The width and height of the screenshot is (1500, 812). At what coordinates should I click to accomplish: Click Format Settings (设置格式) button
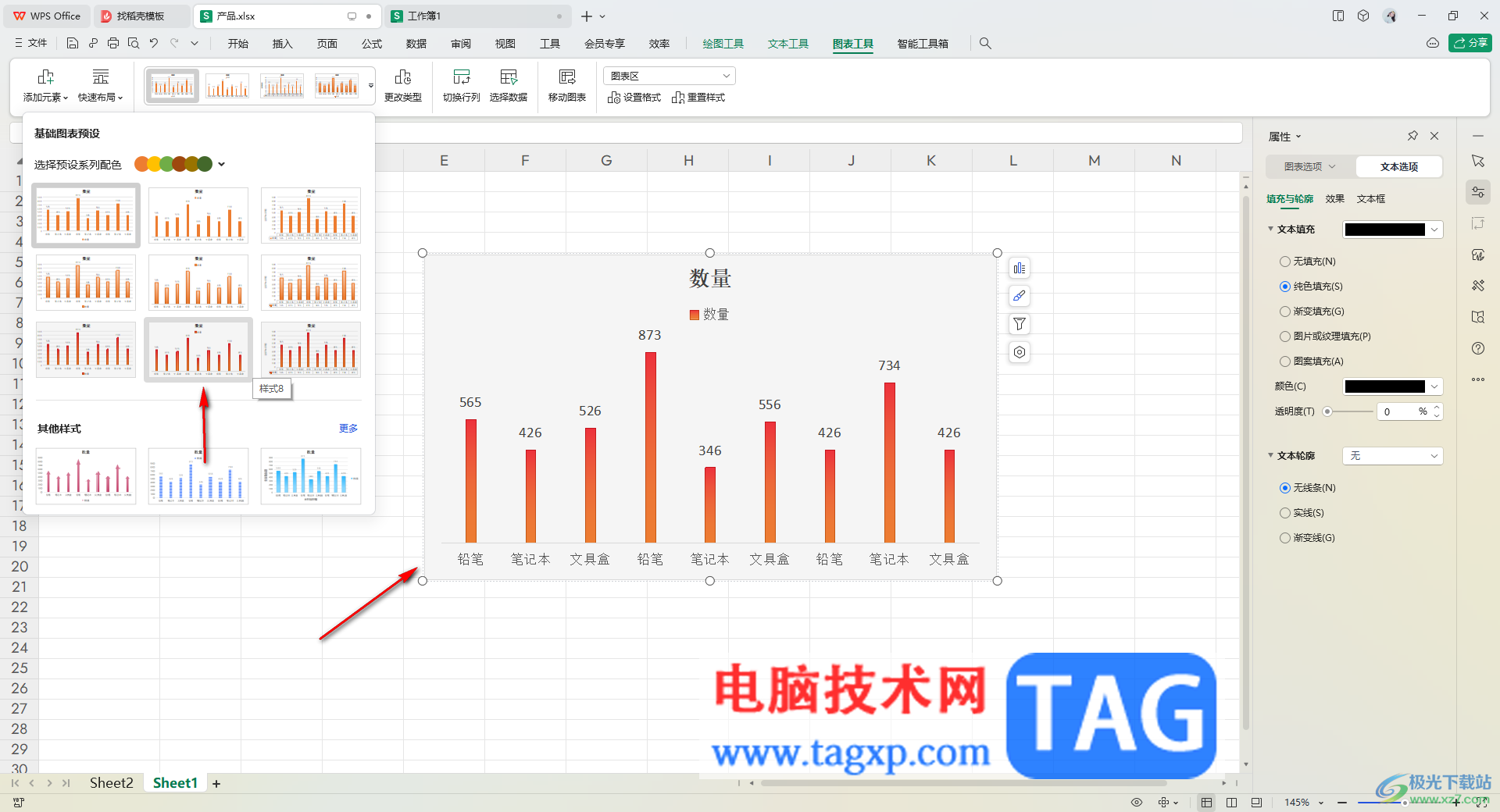point(634,98)
